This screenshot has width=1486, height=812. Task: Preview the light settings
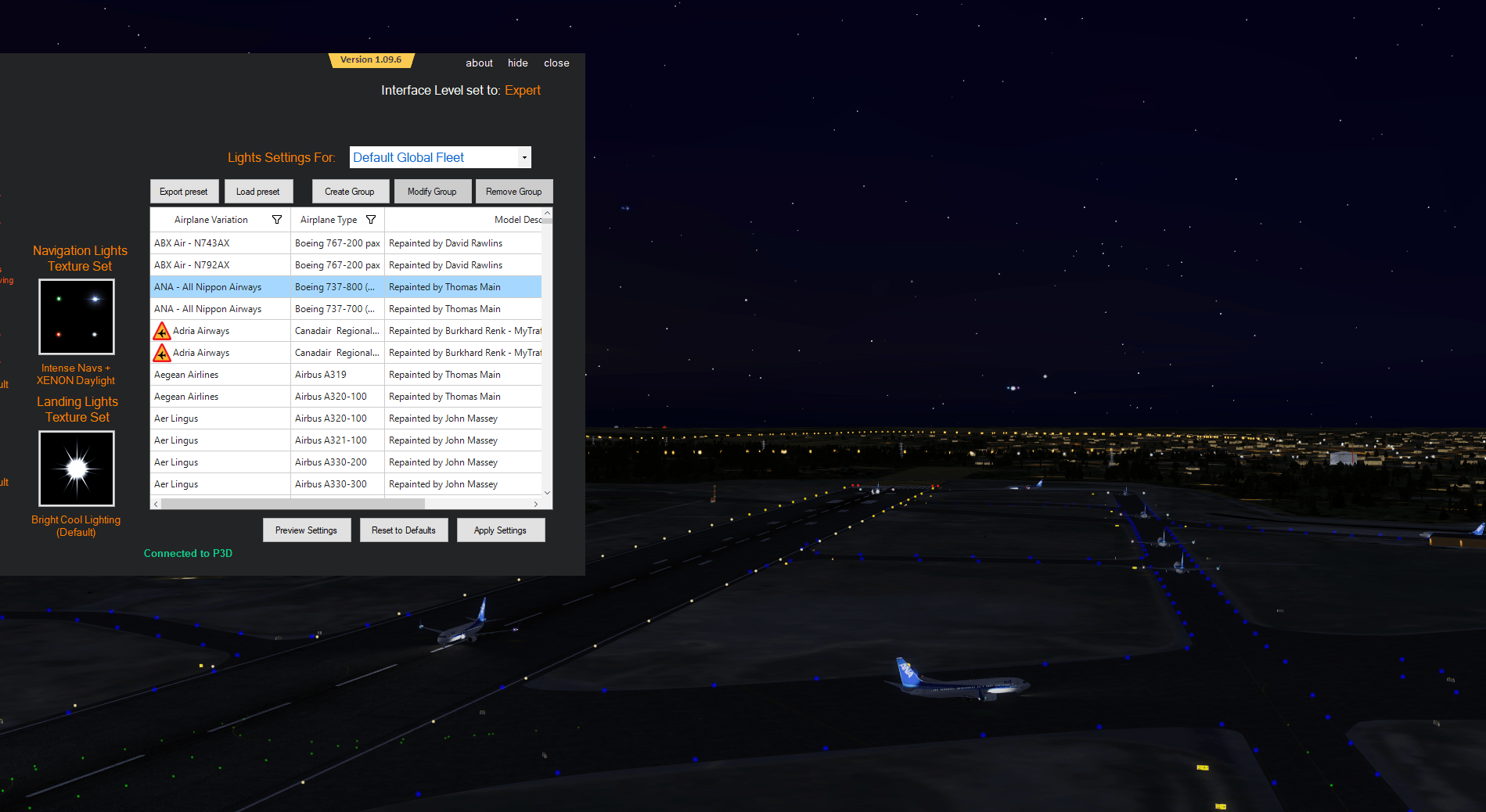click(306, 530)
